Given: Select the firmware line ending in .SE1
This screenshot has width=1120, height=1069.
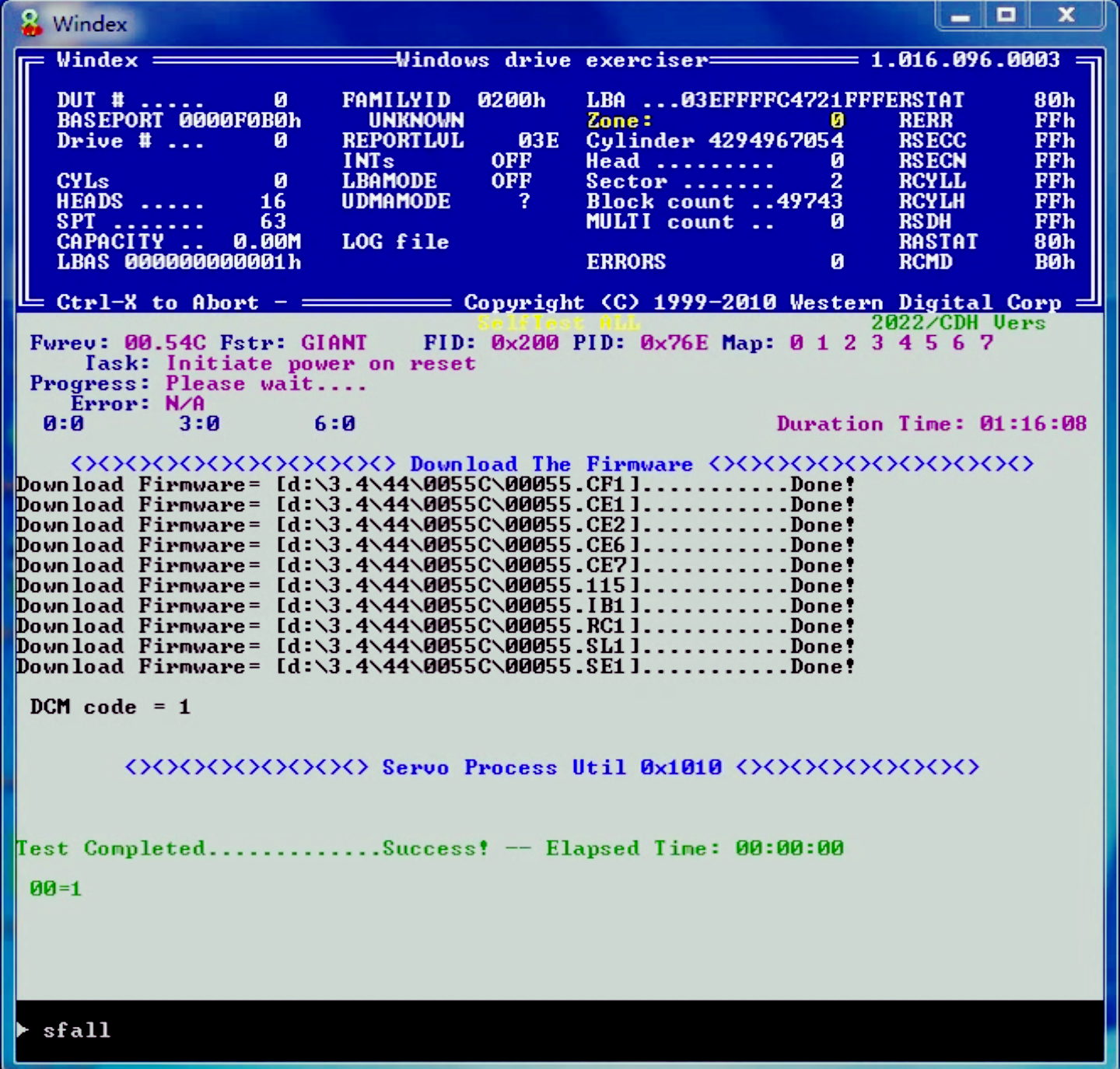Looking at the screenshot, I should point(434,667).
